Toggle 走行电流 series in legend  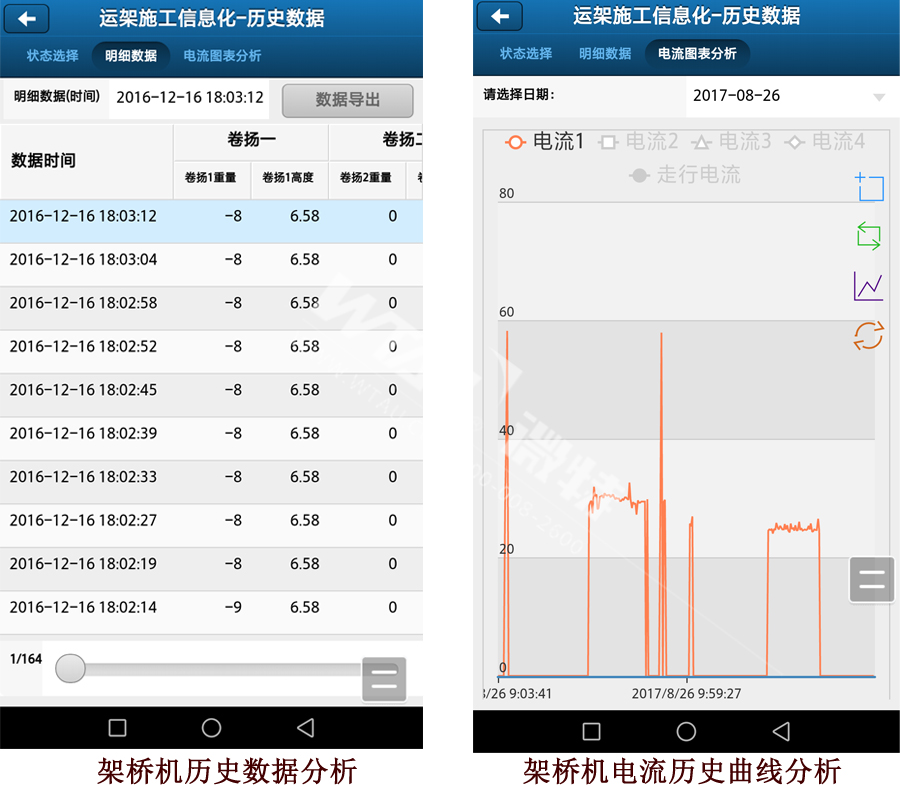point(685,175)
